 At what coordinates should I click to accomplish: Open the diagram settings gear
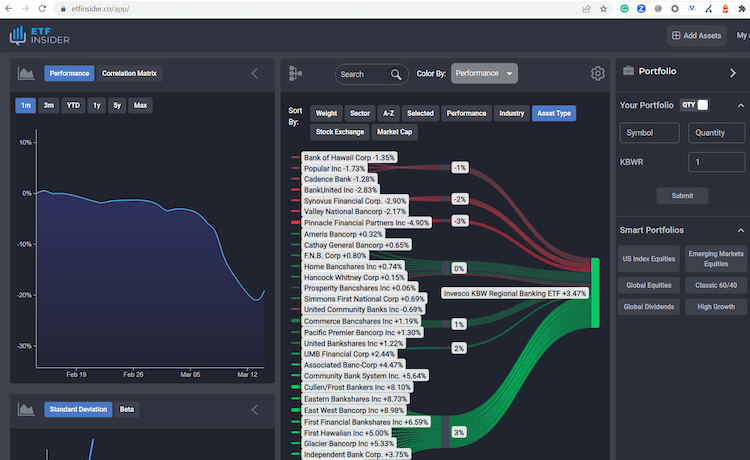(597, 74)
